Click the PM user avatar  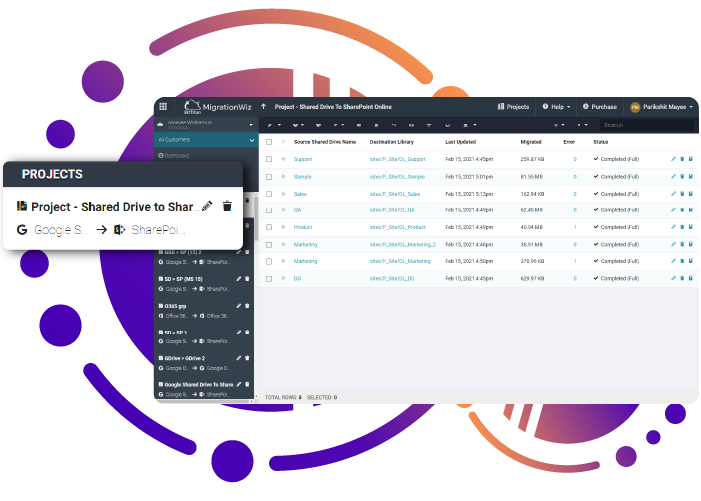[x=635, y=107]
